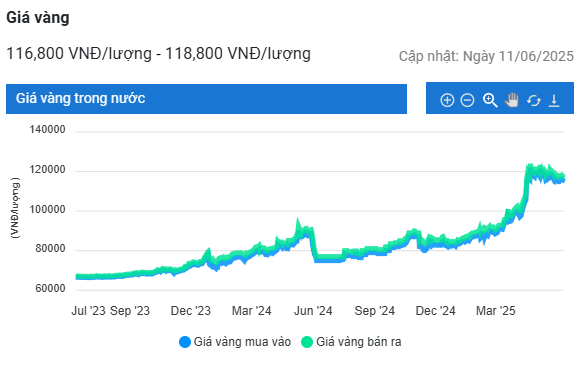Select the magnifier selection zoom tool
The image size is (587, 365).
click(x=490, y=100)
